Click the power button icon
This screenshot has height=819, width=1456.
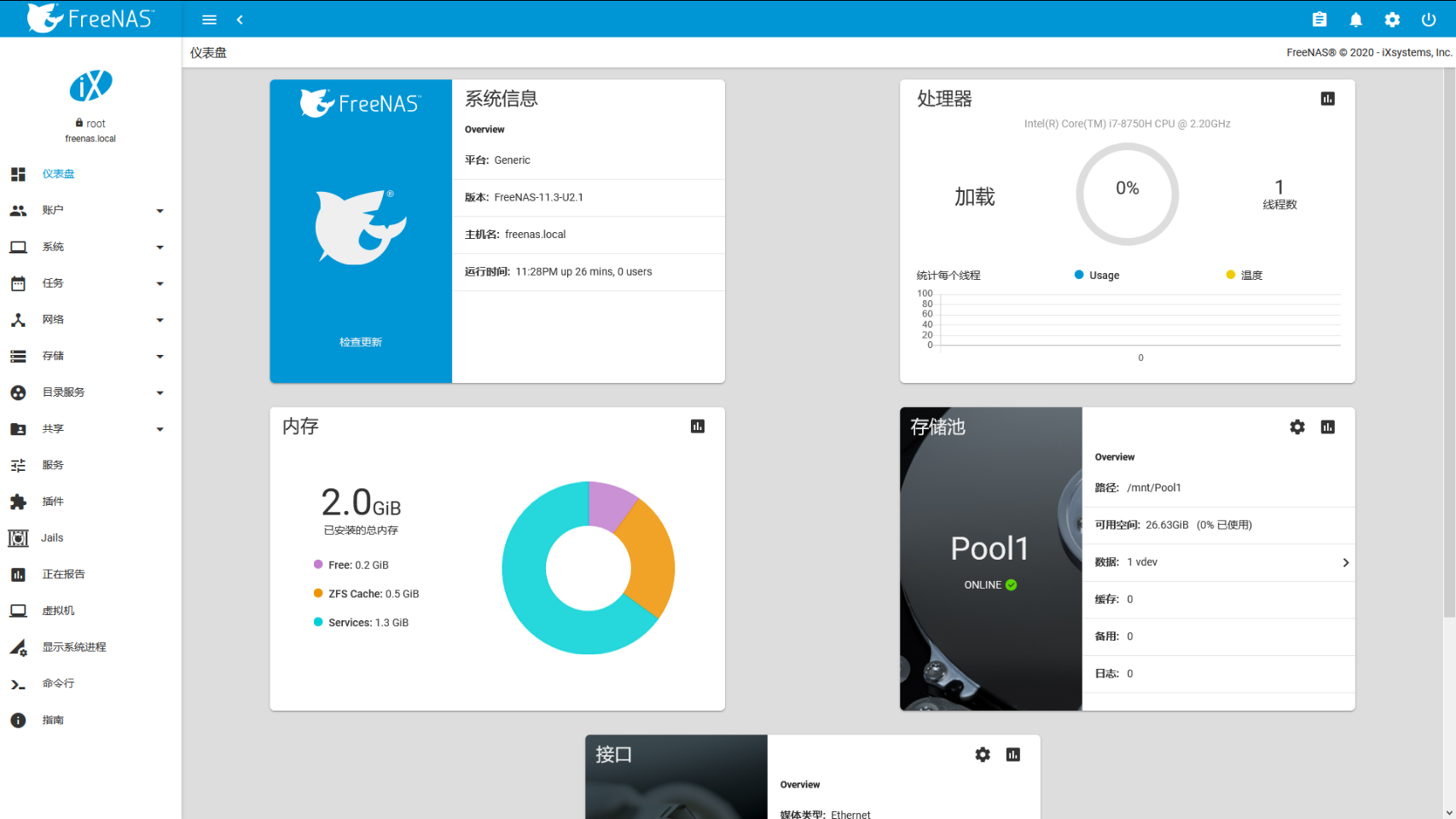1429,20
